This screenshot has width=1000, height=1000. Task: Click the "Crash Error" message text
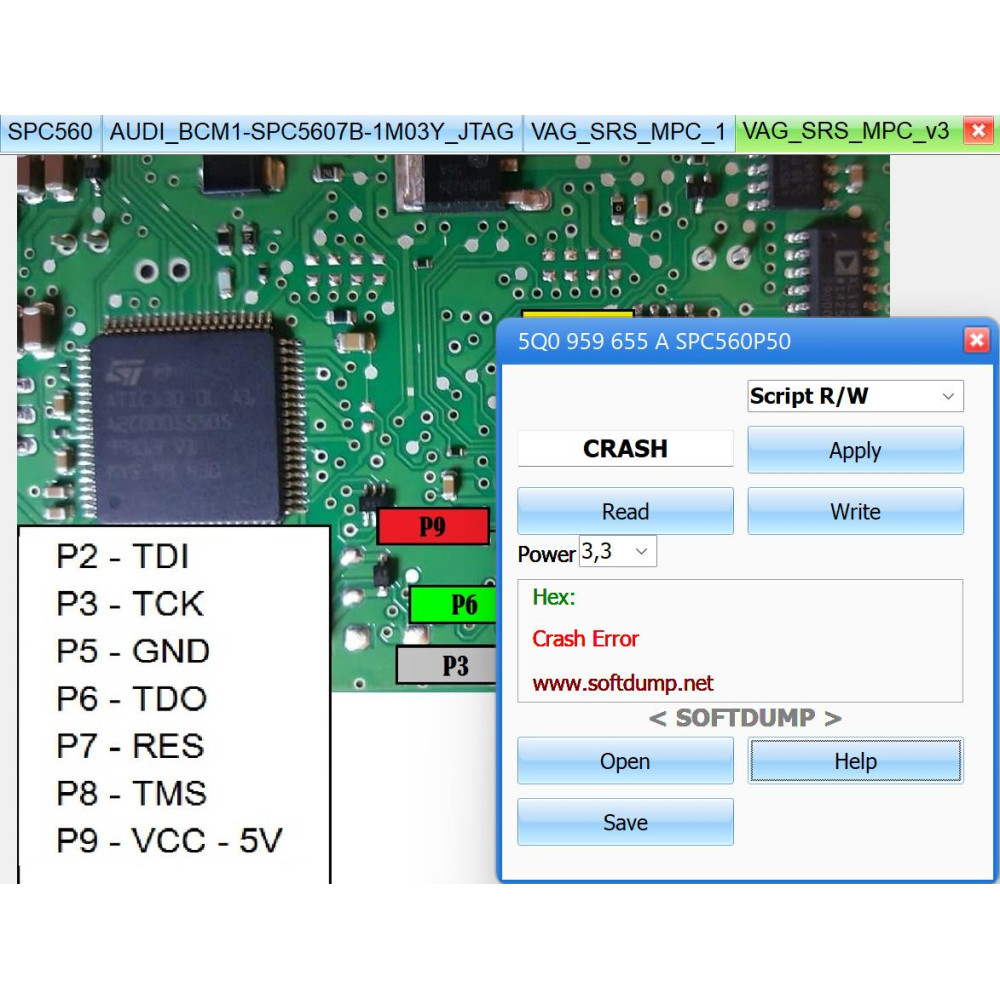coord(585,638)
